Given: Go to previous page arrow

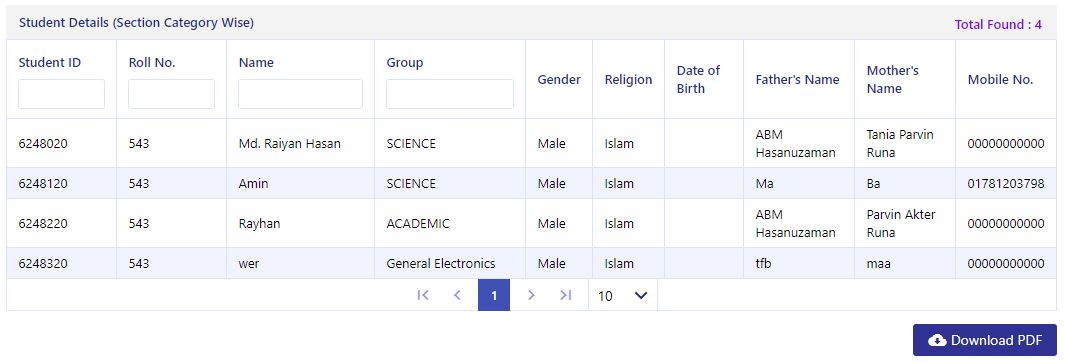Looking at the screenshot, I should pyautogui.click(x=457, y=295).
